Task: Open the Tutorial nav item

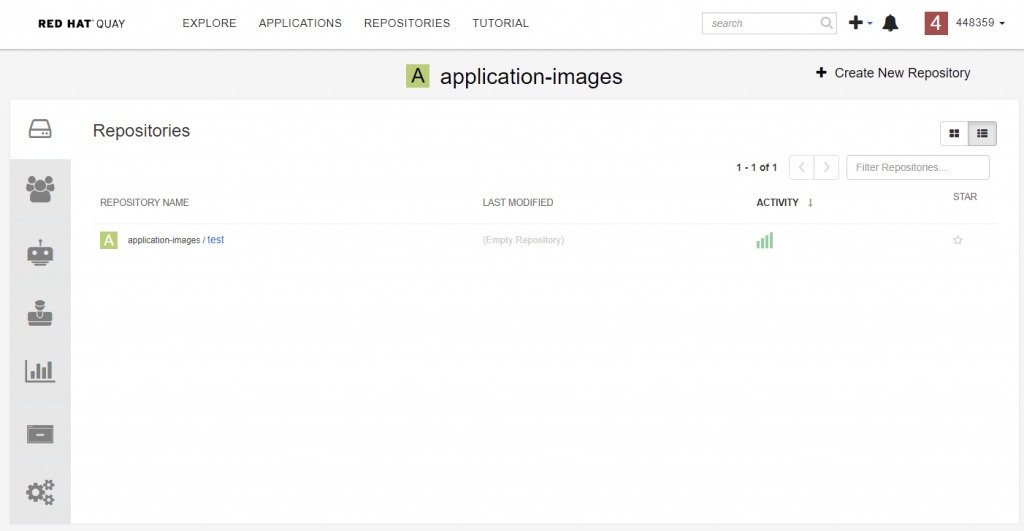Action: tap(500, 24)
